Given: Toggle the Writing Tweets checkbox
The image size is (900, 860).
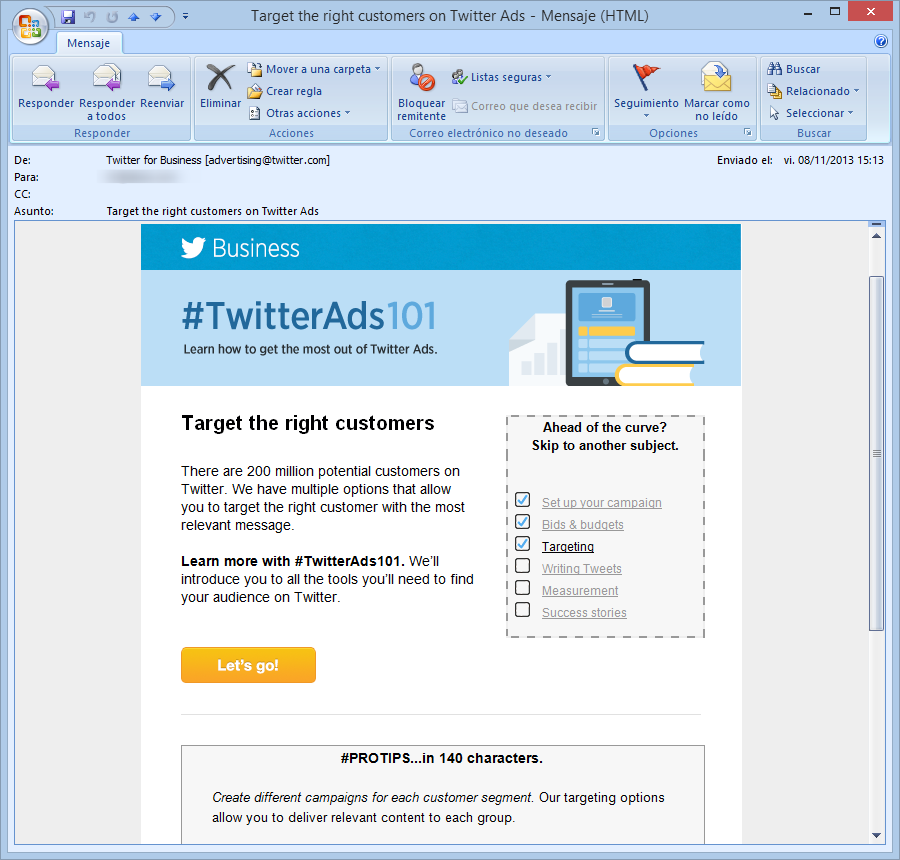Looking at the screenshot, I should (522, 565).
